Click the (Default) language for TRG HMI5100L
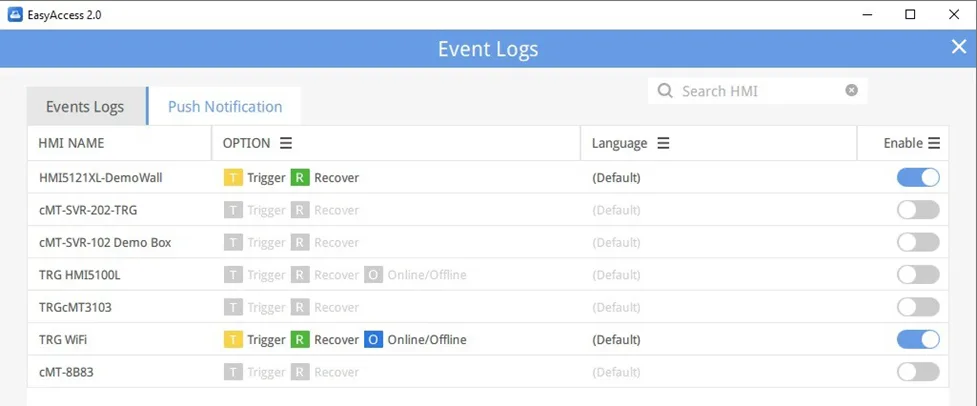This screenshot has width=977, height=406. tap(616, 275)
